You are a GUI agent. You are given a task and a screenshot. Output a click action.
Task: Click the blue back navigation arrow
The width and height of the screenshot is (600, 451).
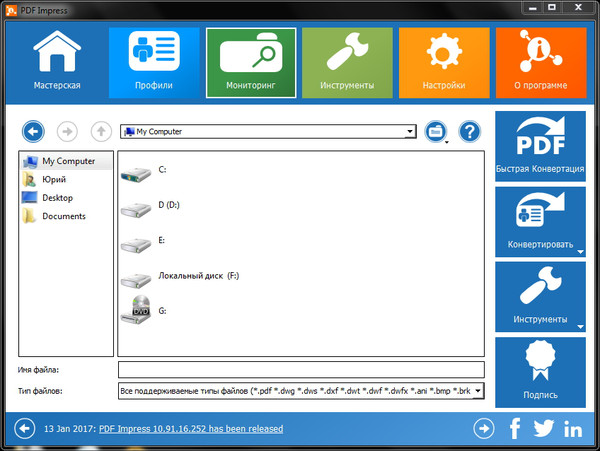click(34, 131)
